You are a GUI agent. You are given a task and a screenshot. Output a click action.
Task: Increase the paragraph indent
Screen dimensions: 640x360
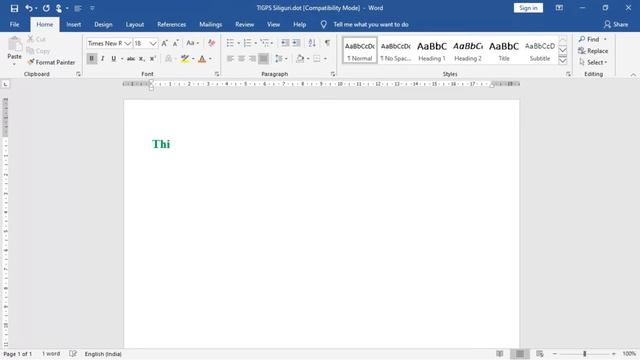296,43
